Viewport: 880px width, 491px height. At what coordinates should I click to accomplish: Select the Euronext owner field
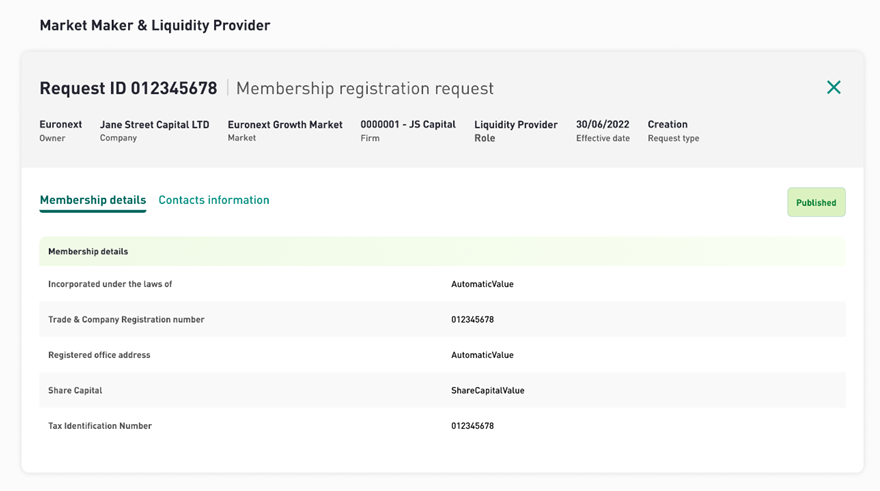61,125
